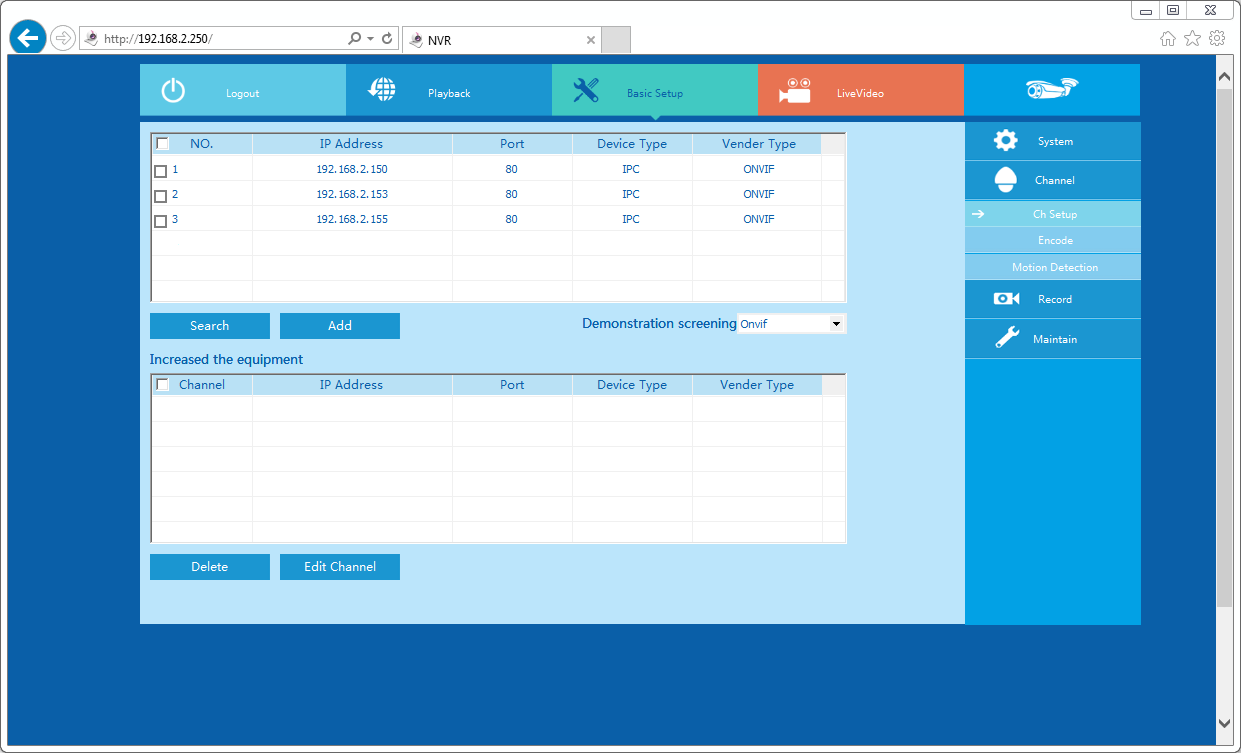The image size is (1241, 753).
Task: Check the box for device 192.168.2.155
Action: click(x=161, y=221)
